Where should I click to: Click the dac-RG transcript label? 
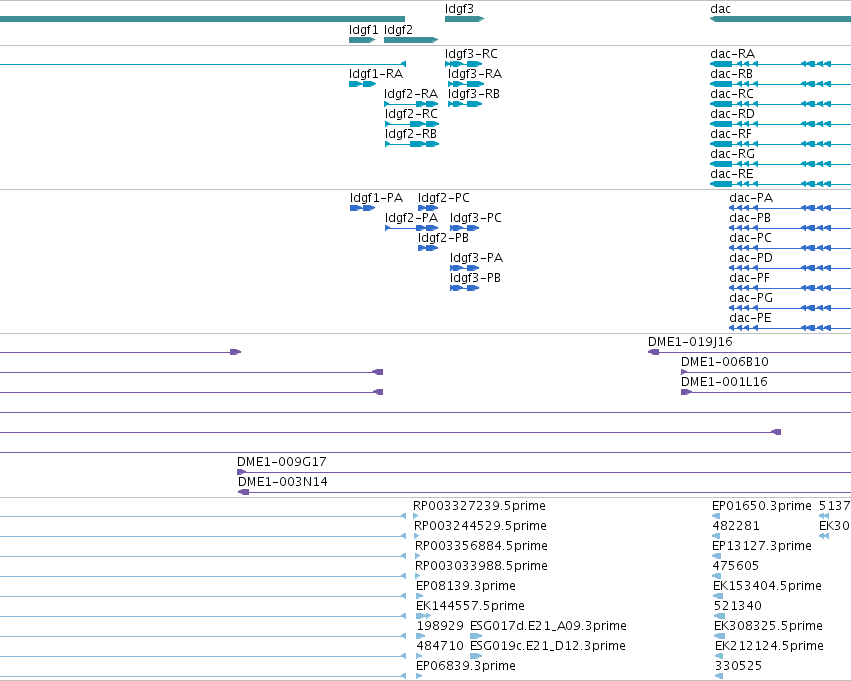coord(732,154)
